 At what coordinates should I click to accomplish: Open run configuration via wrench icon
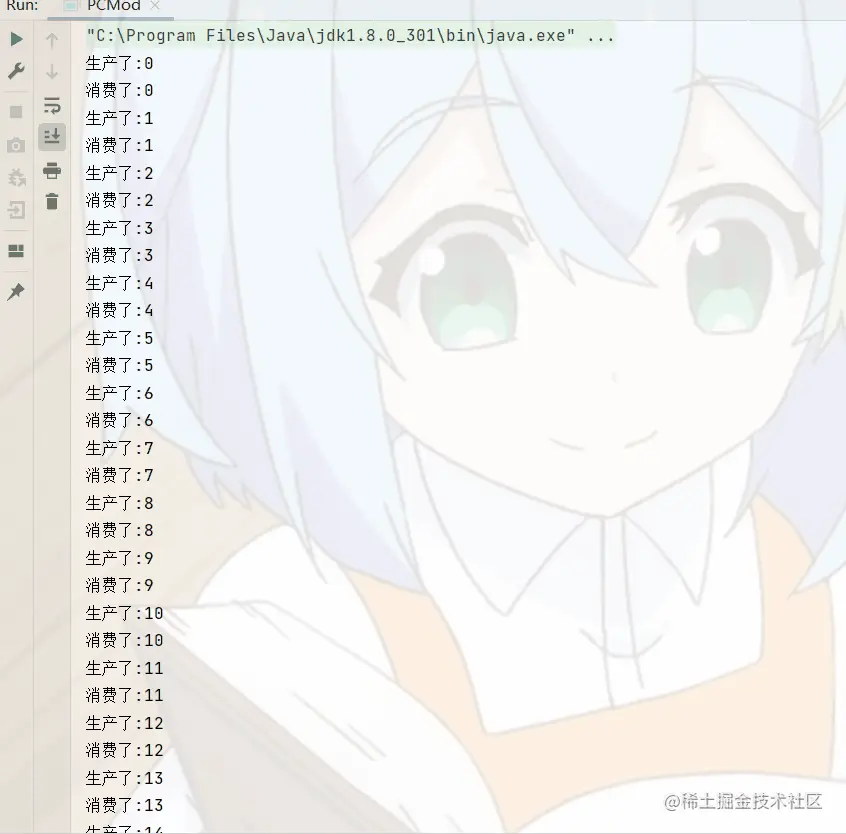tap(17, 71)
